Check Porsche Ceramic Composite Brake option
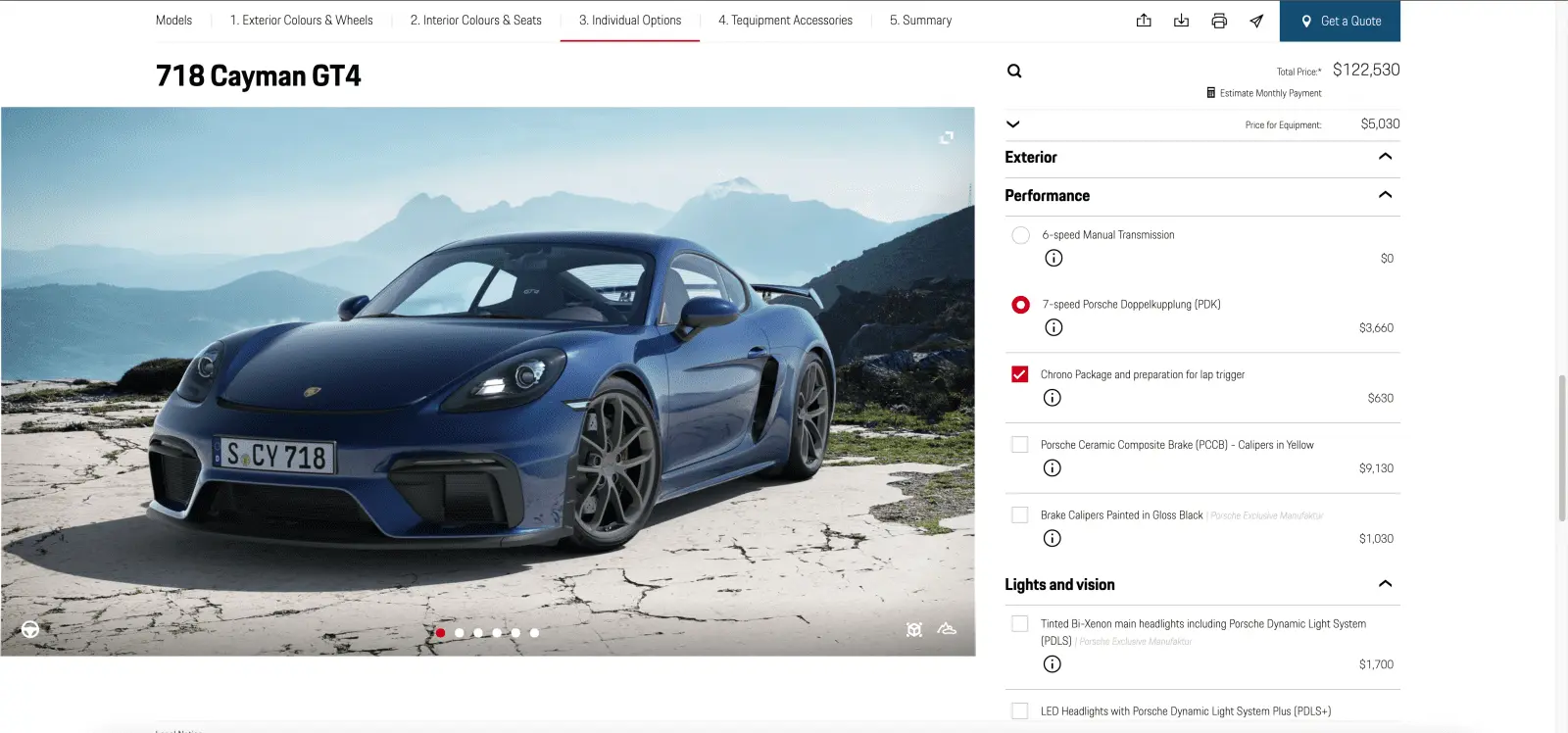The width and height of the screenshot is (1568, 733). 1020,445
